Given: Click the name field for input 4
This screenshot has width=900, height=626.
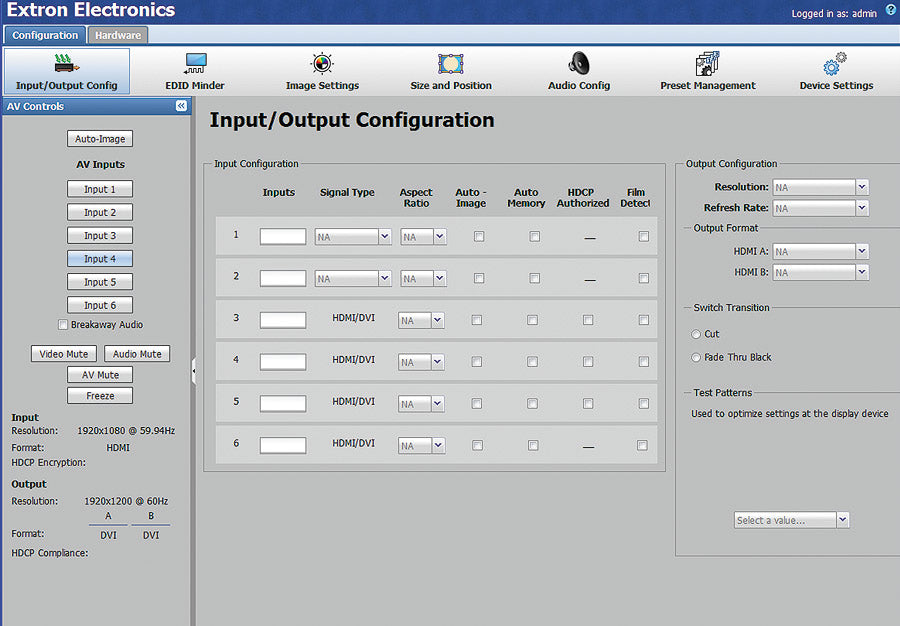Looking at the screenshot, I should [x=283, y=362].
